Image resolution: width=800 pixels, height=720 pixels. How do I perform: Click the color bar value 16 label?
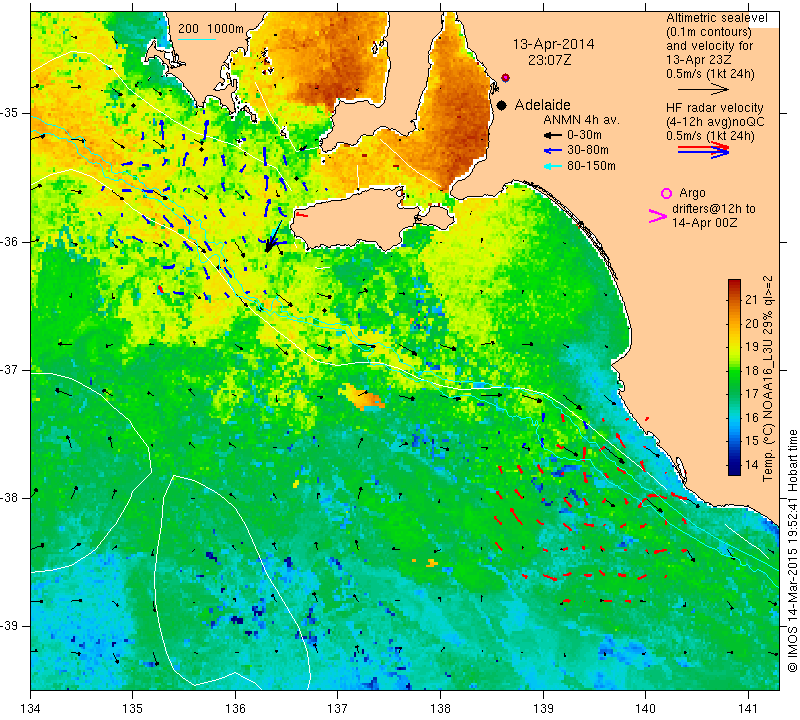(x=752, y=417)
